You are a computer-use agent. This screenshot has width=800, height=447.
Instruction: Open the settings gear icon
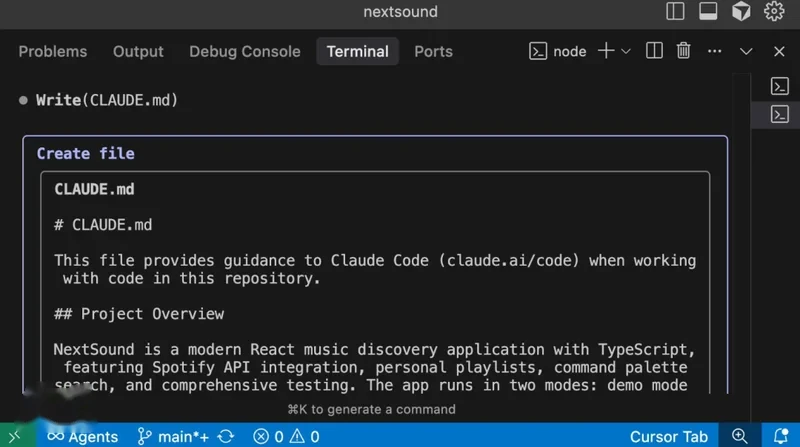[774, 11]
